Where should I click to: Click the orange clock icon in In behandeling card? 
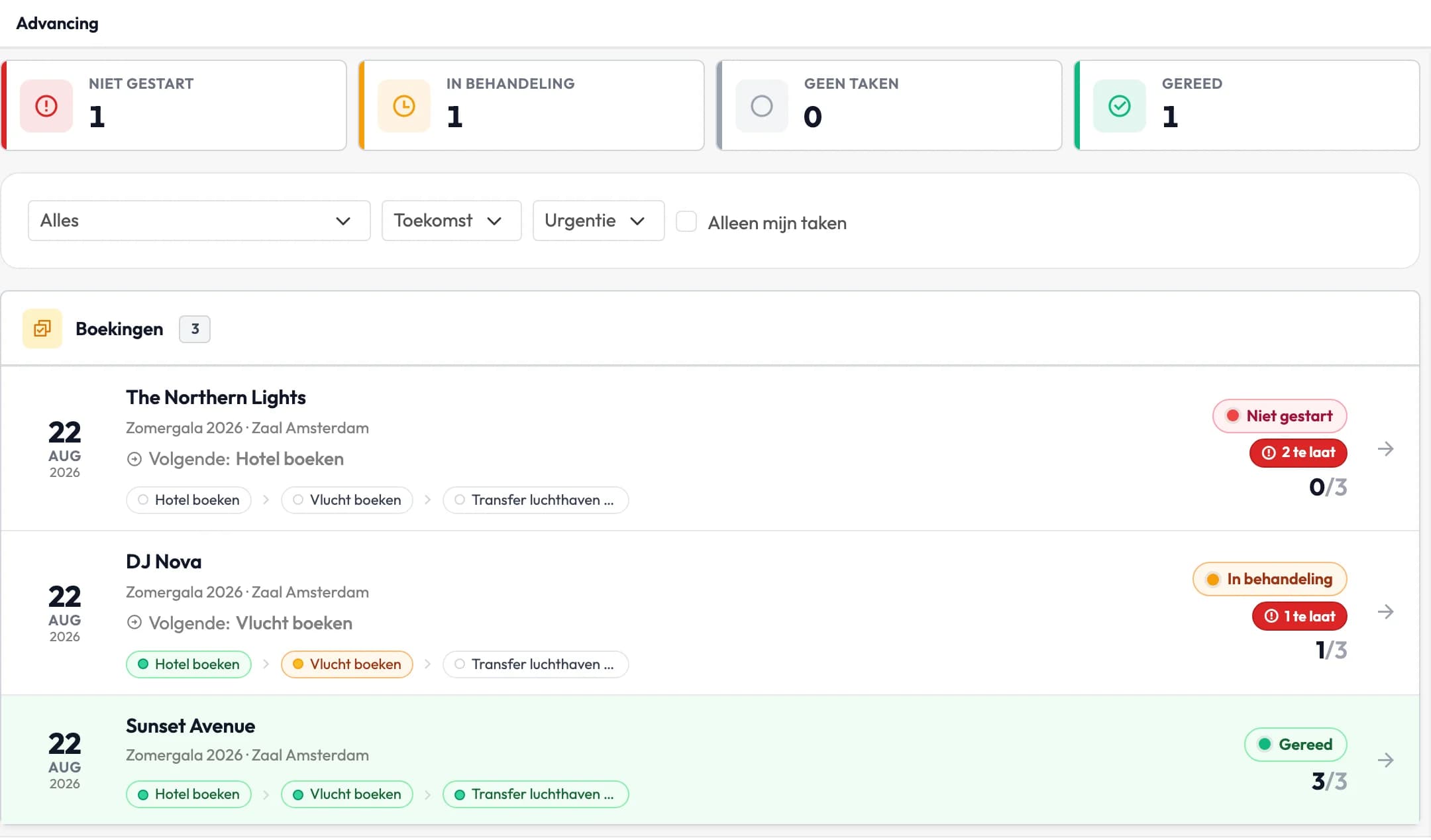coord(404,106)
